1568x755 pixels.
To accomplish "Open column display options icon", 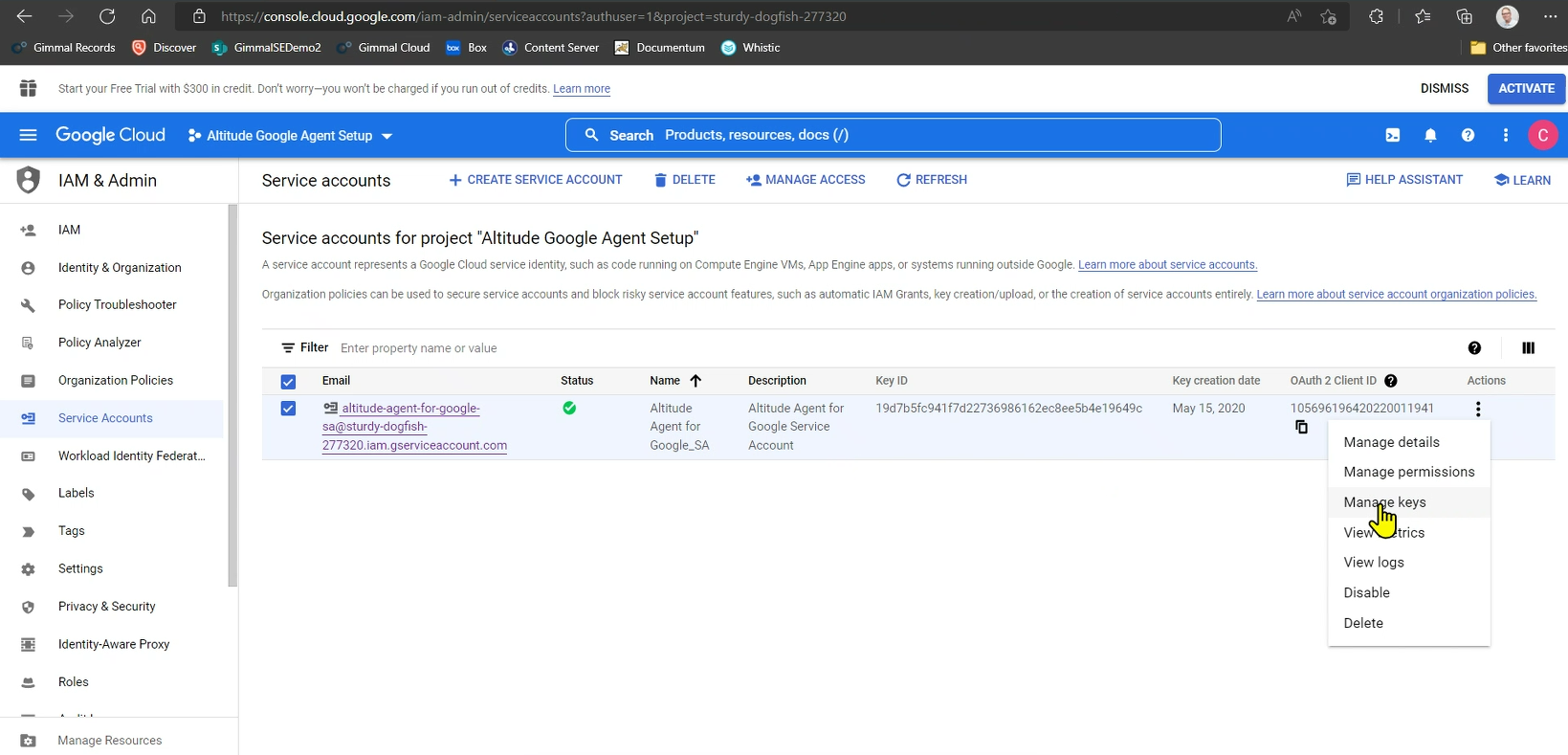I will [x=1528, y=348].
